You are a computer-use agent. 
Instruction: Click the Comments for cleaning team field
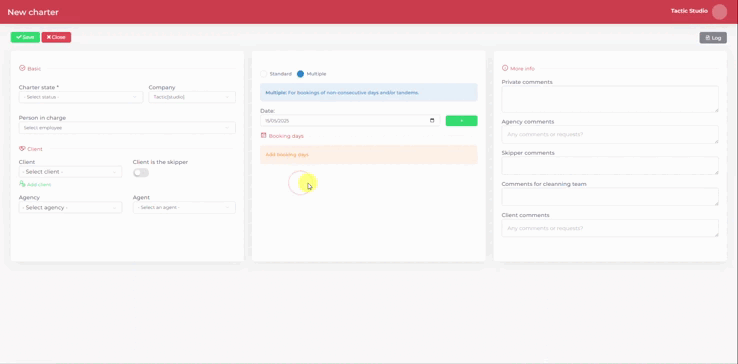pyautogui.click(x=610, y=197)
